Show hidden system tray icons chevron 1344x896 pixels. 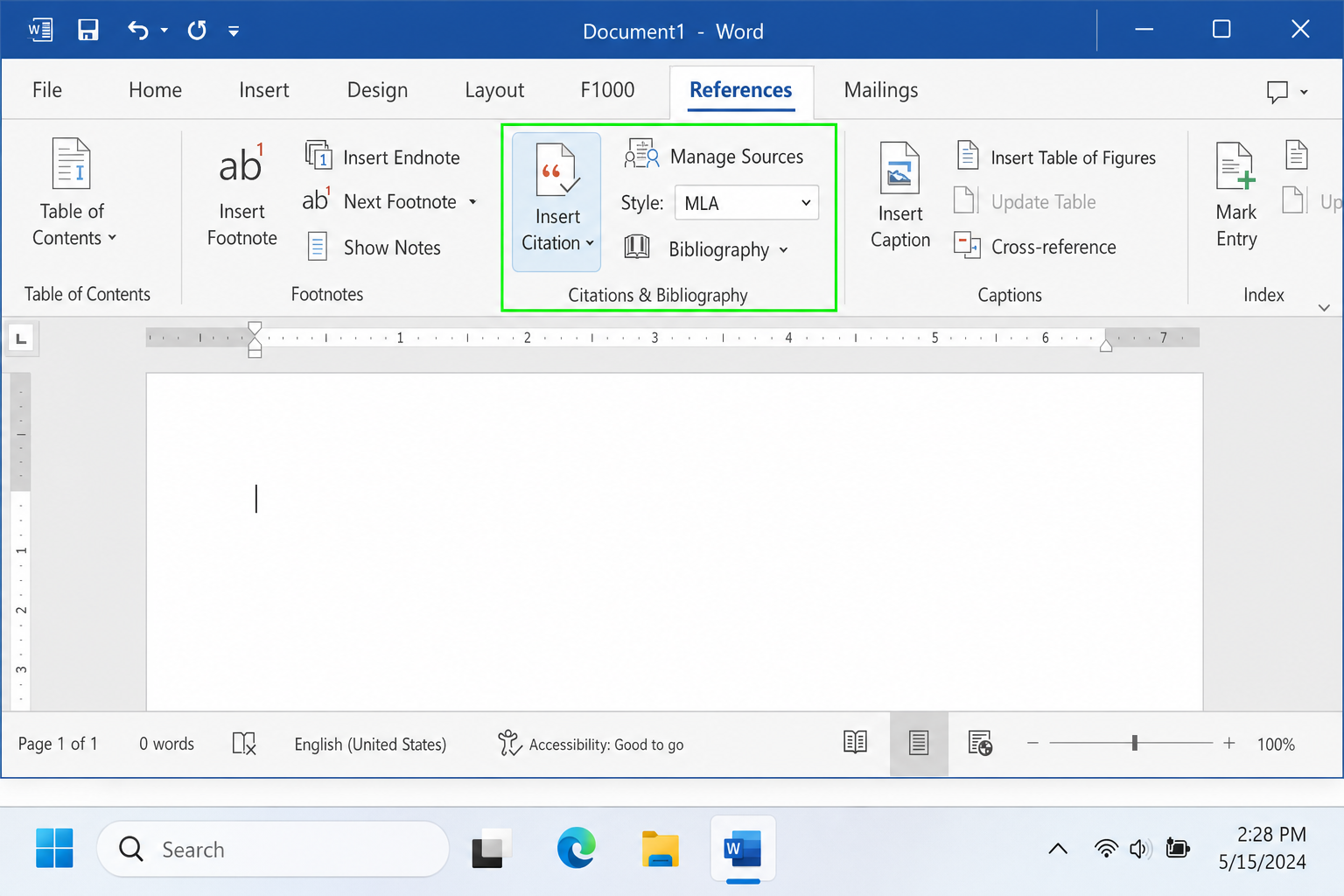pyautogui.click(x=1058, y=849)
